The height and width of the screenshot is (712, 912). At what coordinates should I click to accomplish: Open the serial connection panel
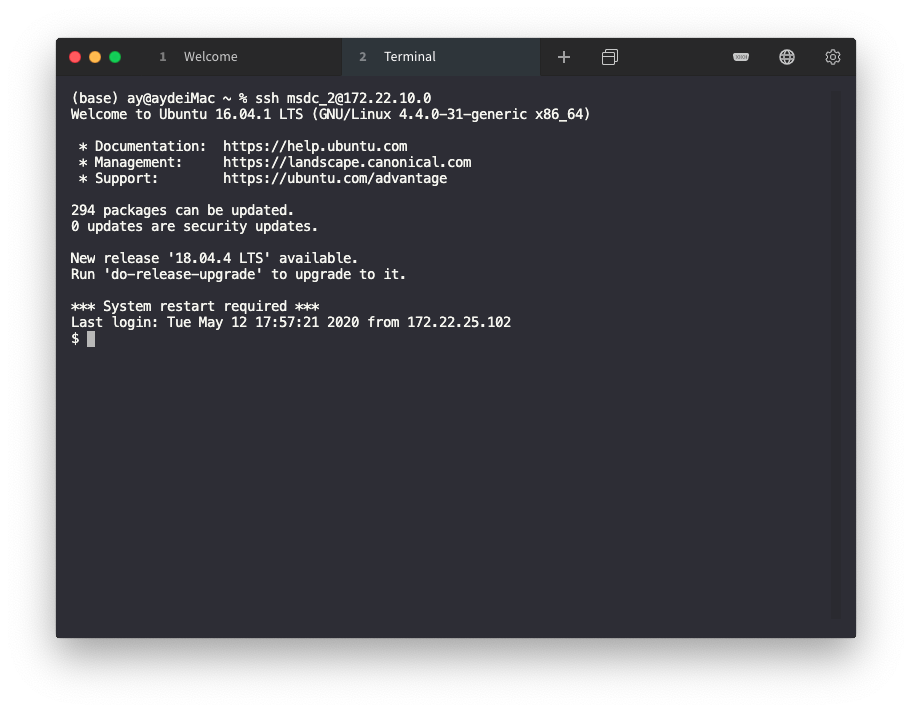pyautogui.click(x=741, y=57)
